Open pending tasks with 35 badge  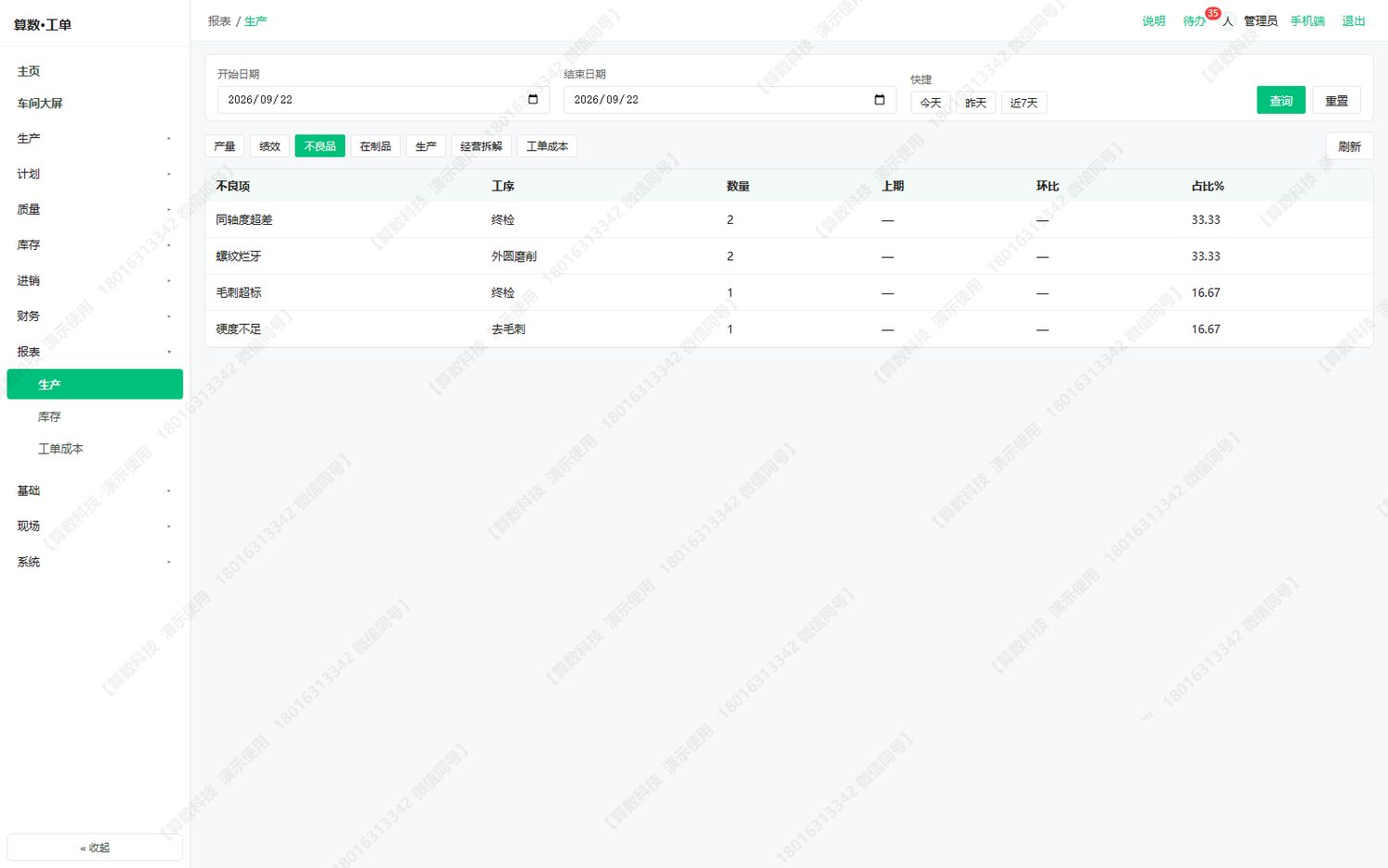(1195, 21)
